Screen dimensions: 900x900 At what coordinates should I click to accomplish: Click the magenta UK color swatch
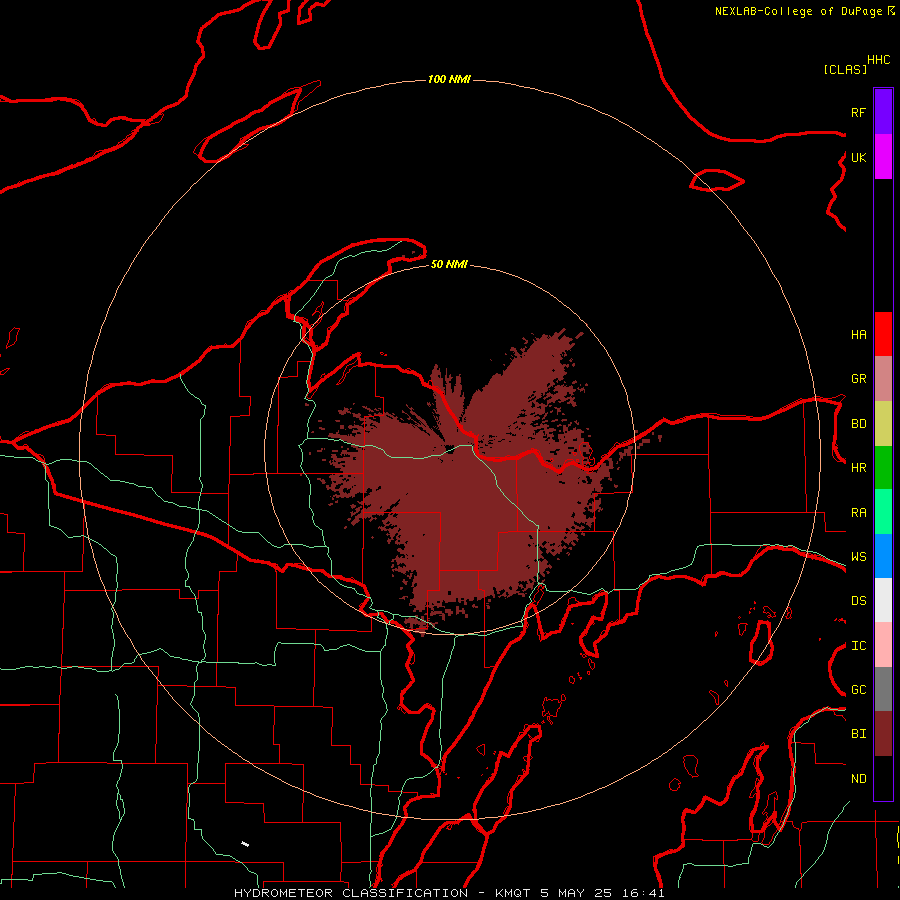(883, 157)
